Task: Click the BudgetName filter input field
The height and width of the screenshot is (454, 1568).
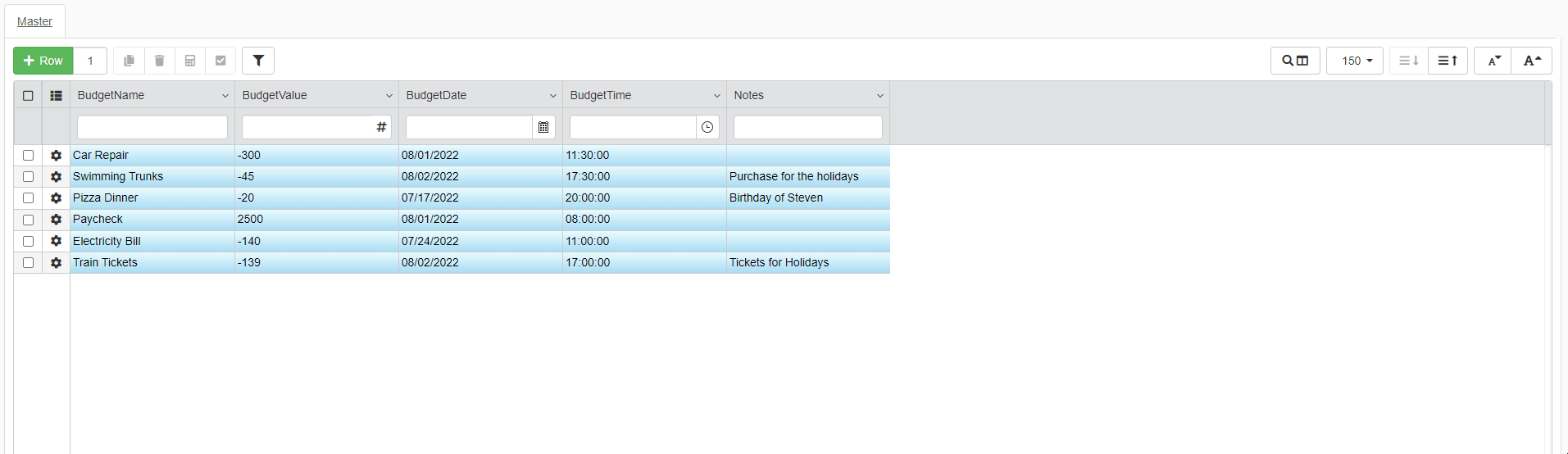Action: (152, 127)
